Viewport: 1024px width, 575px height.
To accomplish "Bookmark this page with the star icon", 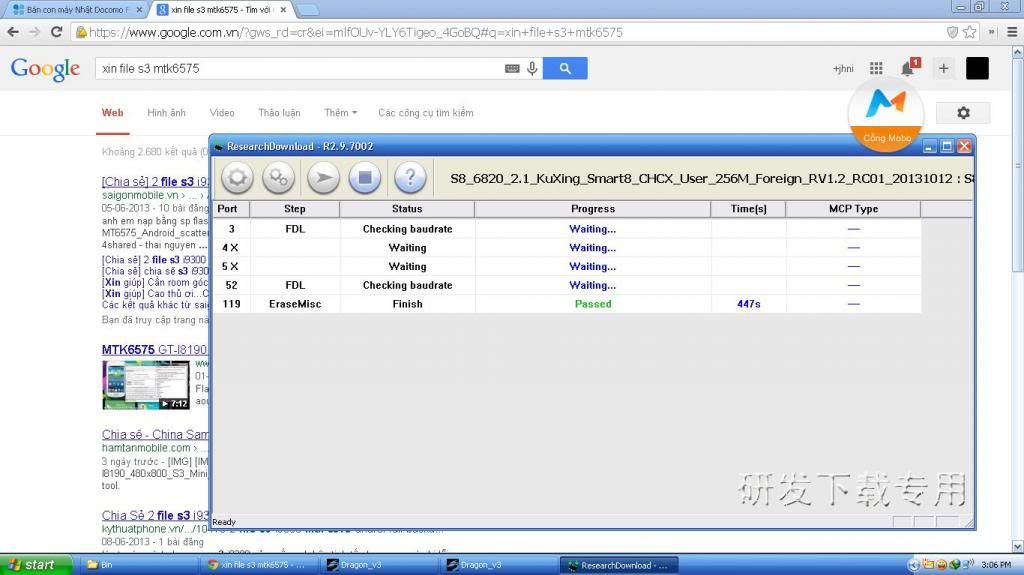I will (x=970, y=32).
